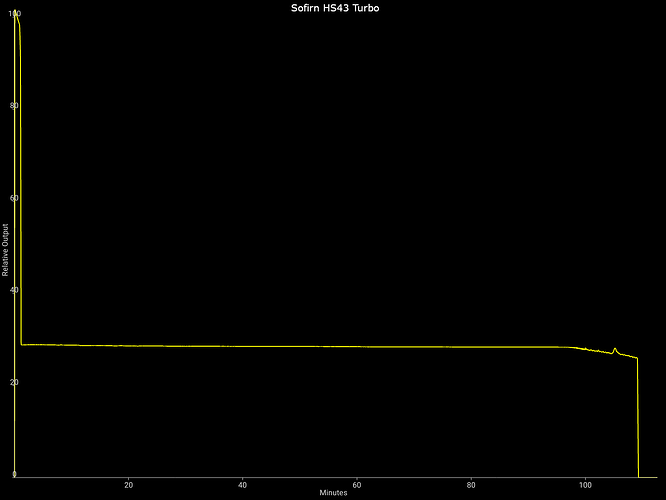Click the 100 label on the vertical axis
The height and width of the screenshot is (500, 666).
coord(14,14)
